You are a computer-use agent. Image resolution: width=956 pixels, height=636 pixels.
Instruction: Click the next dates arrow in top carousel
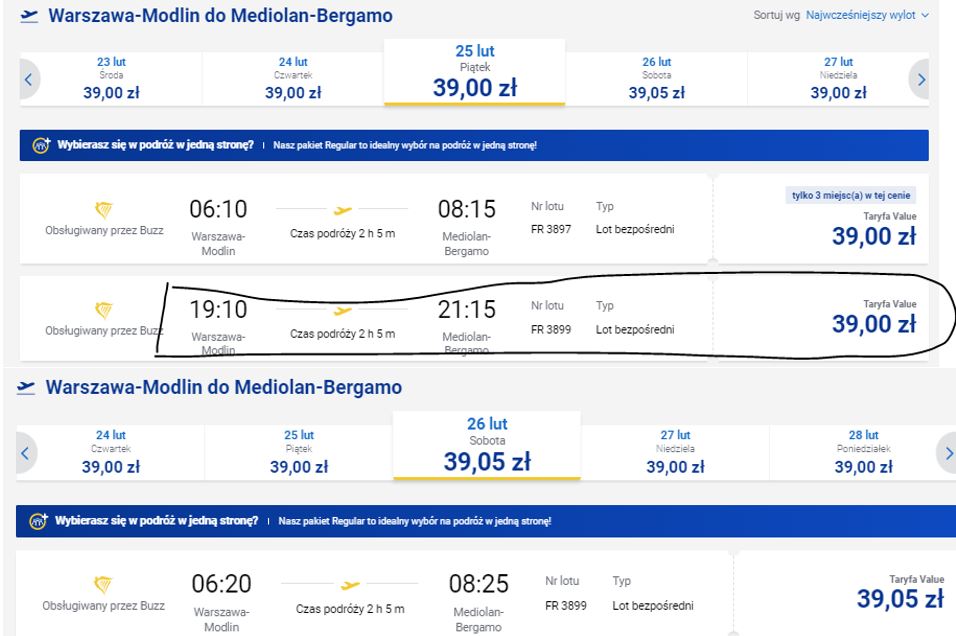920,79
